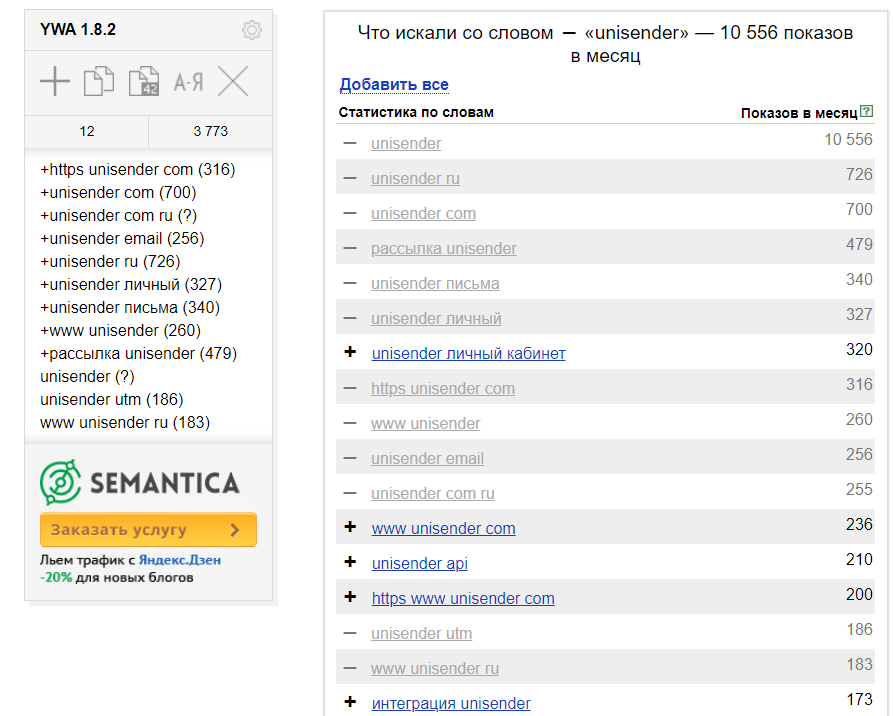The height and width of the screenshot is (716, 893).
Task: Remove 'unisender utm' with minus icon
Action: click(x=350, y=633)
